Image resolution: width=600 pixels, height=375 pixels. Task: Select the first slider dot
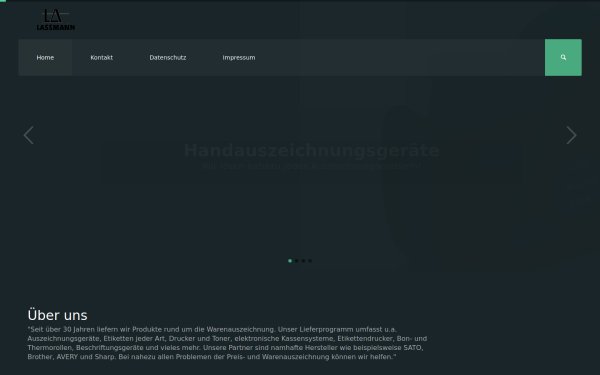tap(290, 261)
